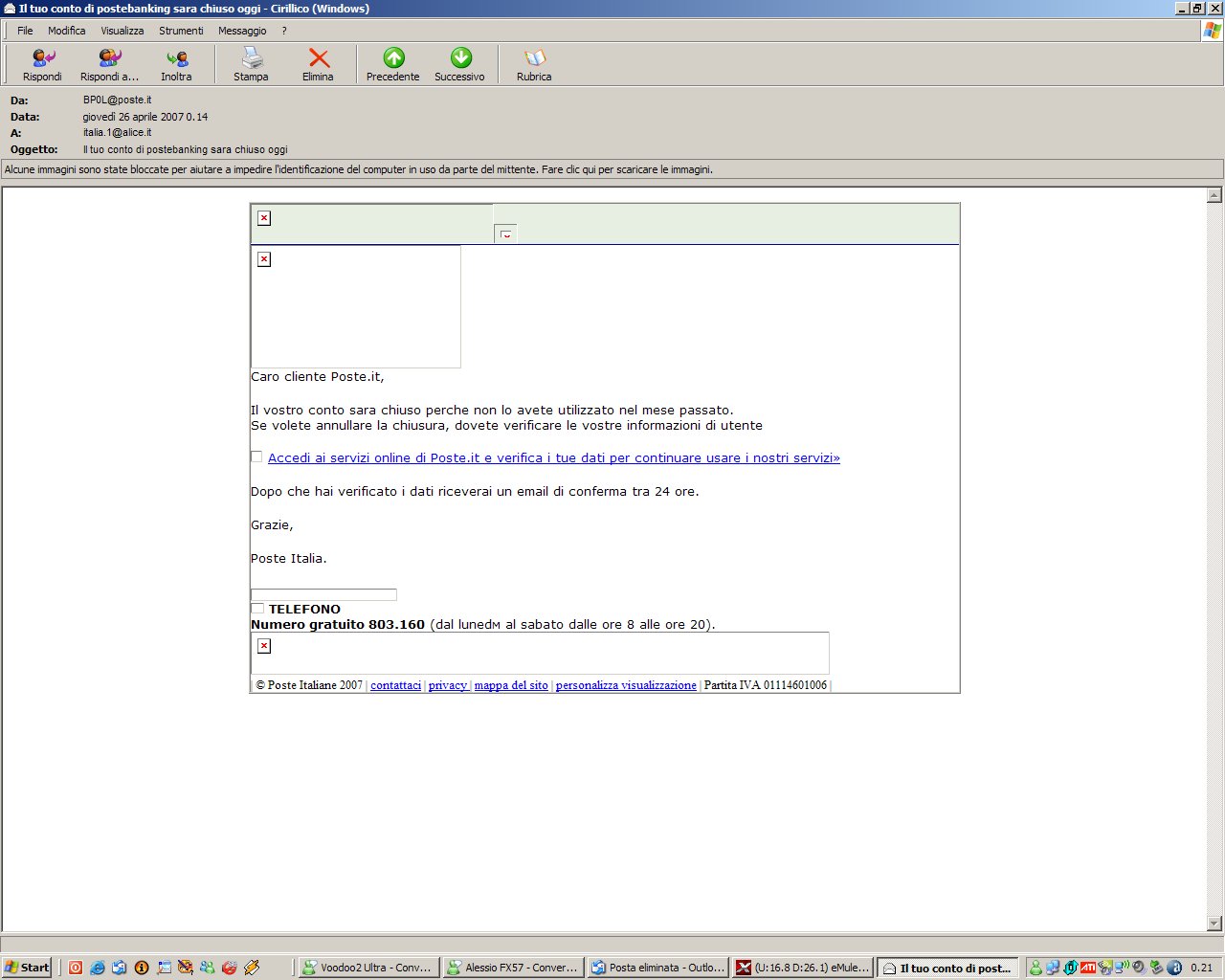The width and height of the screenshot is (1225, 980).
Task: Delete message using Elimina icon
Action: (x=318, y=65)
